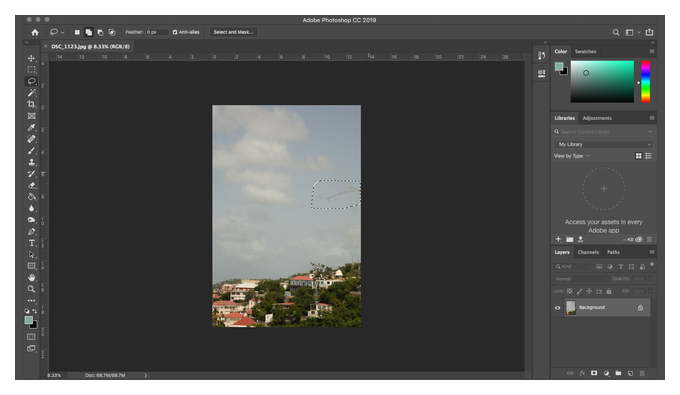Image resolution: width=680 pixels, height=395 pixels.
Task: Enable New Selection mode button
Action: (x=77, y=32)
